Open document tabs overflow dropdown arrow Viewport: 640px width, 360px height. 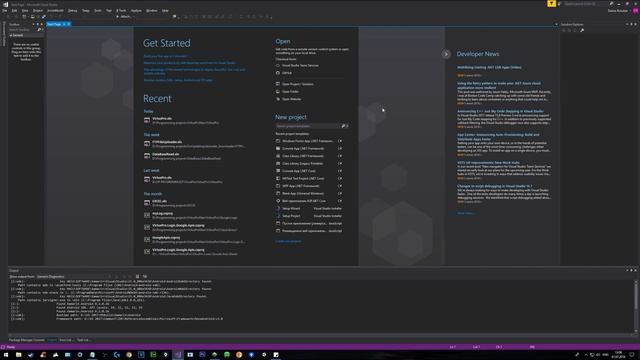pyautogui.click(x=556, y=24)
